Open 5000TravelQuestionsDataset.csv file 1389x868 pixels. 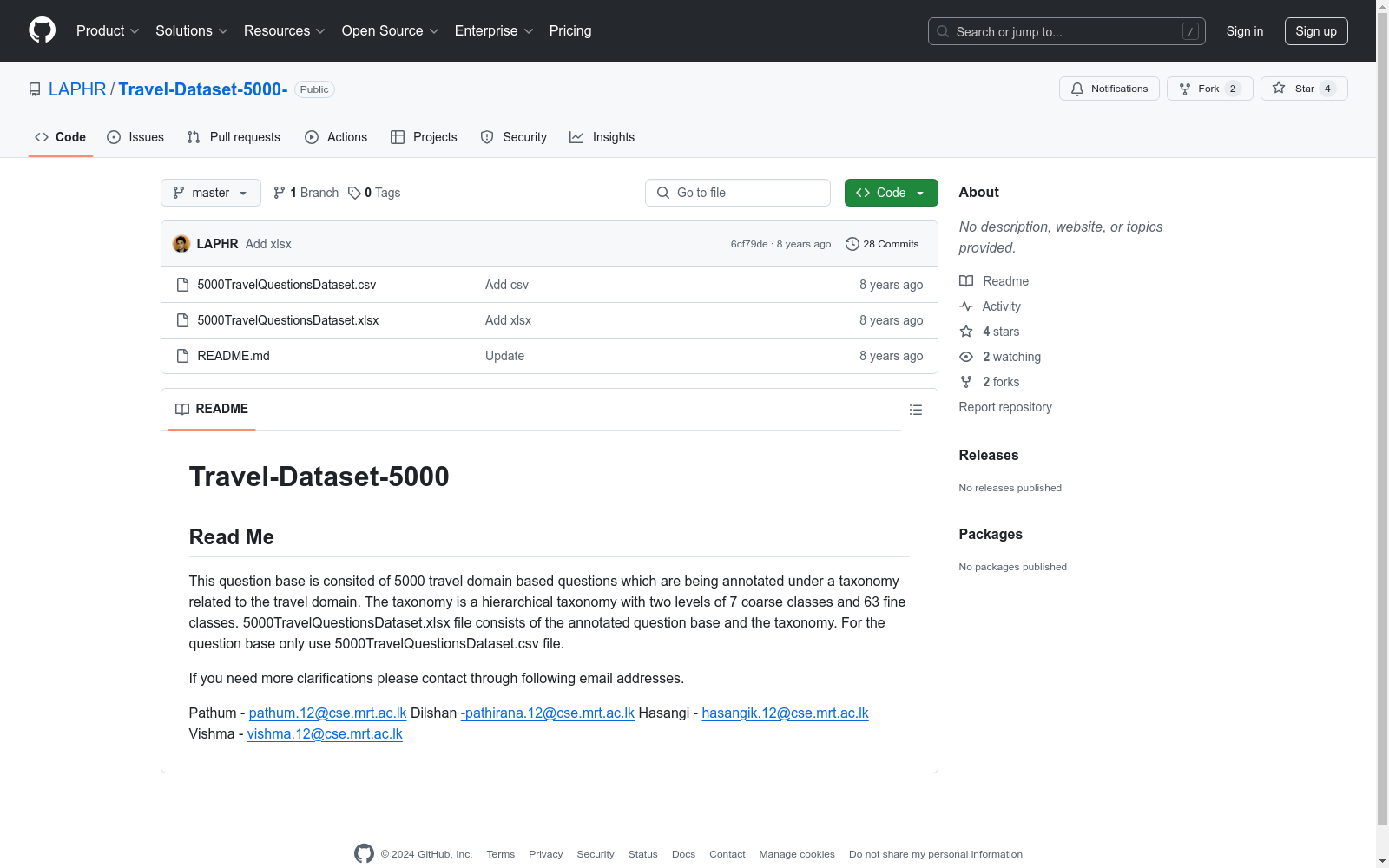[286, 285]
